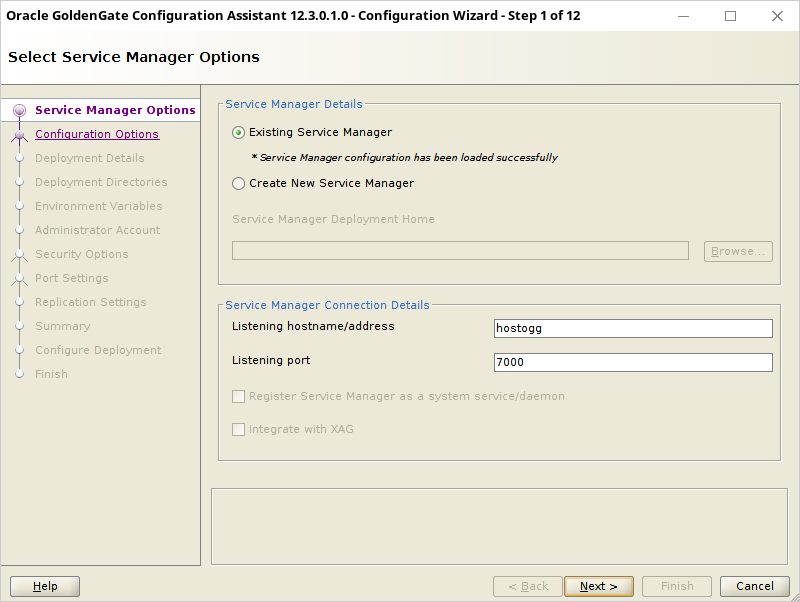800x602 pixels.
Task: Click the Administrator Account step
Action: 97,230
